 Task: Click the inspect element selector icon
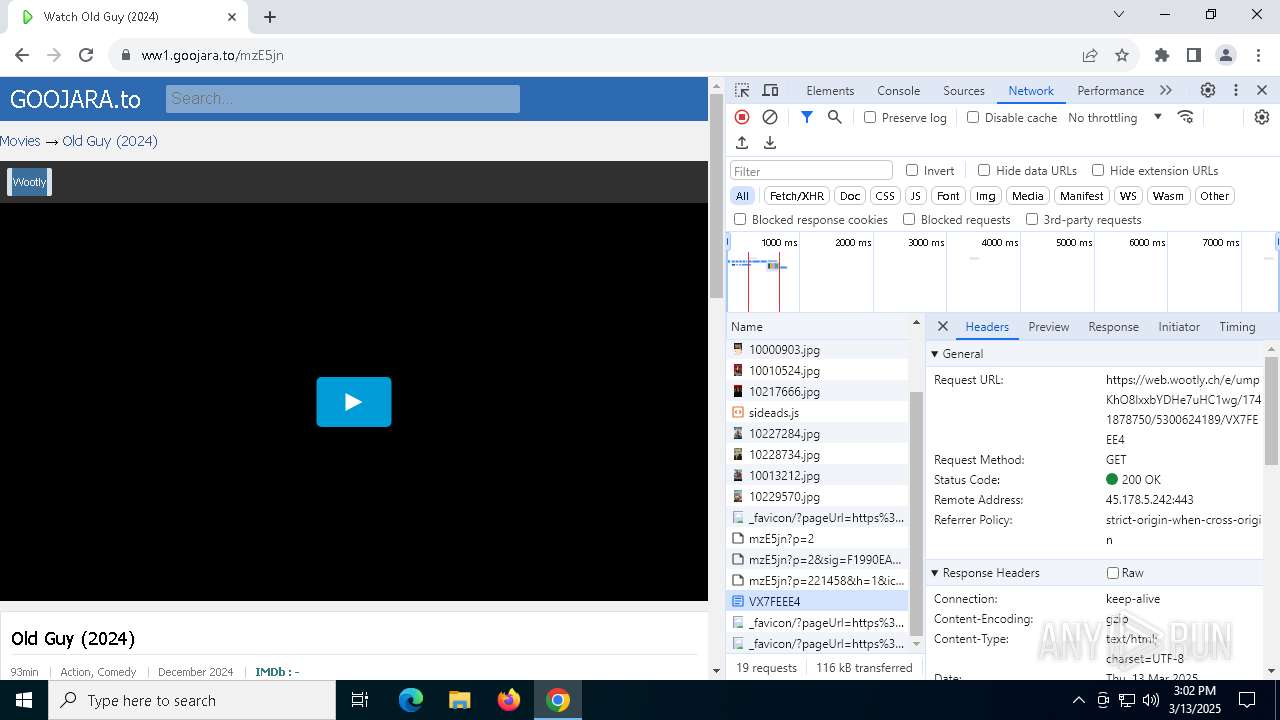point(742,90)
